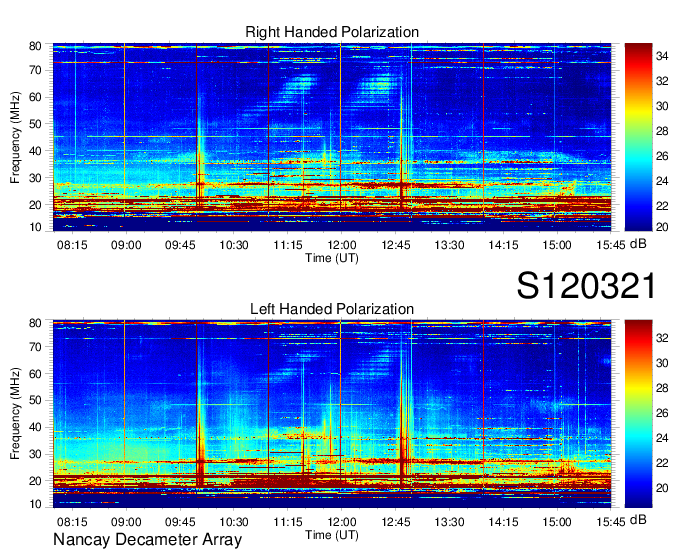
Task: Click 14:15 time tick under Right Handed plot
Action: click(503, 245)
